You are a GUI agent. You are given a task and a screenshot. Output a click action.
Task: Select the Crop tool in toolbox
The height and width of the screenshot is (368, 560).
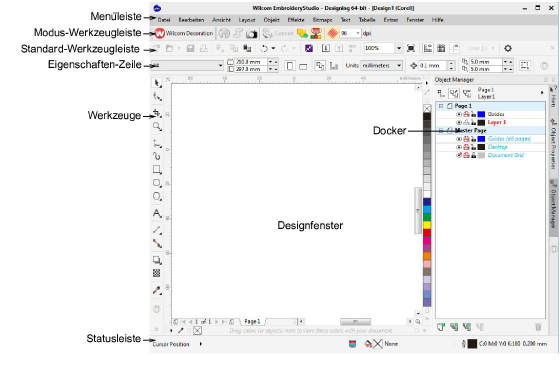click(156, 113)
